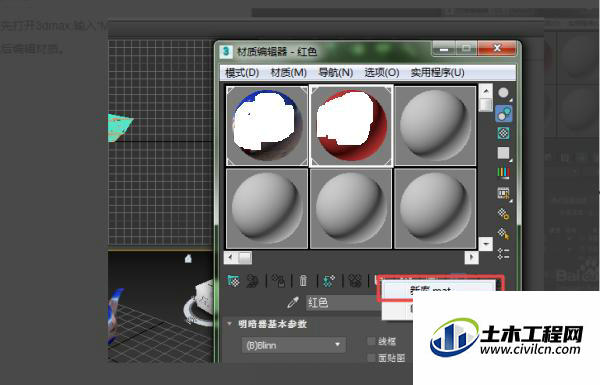Toggle the checkered Background button
Viewport: 600px width, 385px height.
point(504,133)
